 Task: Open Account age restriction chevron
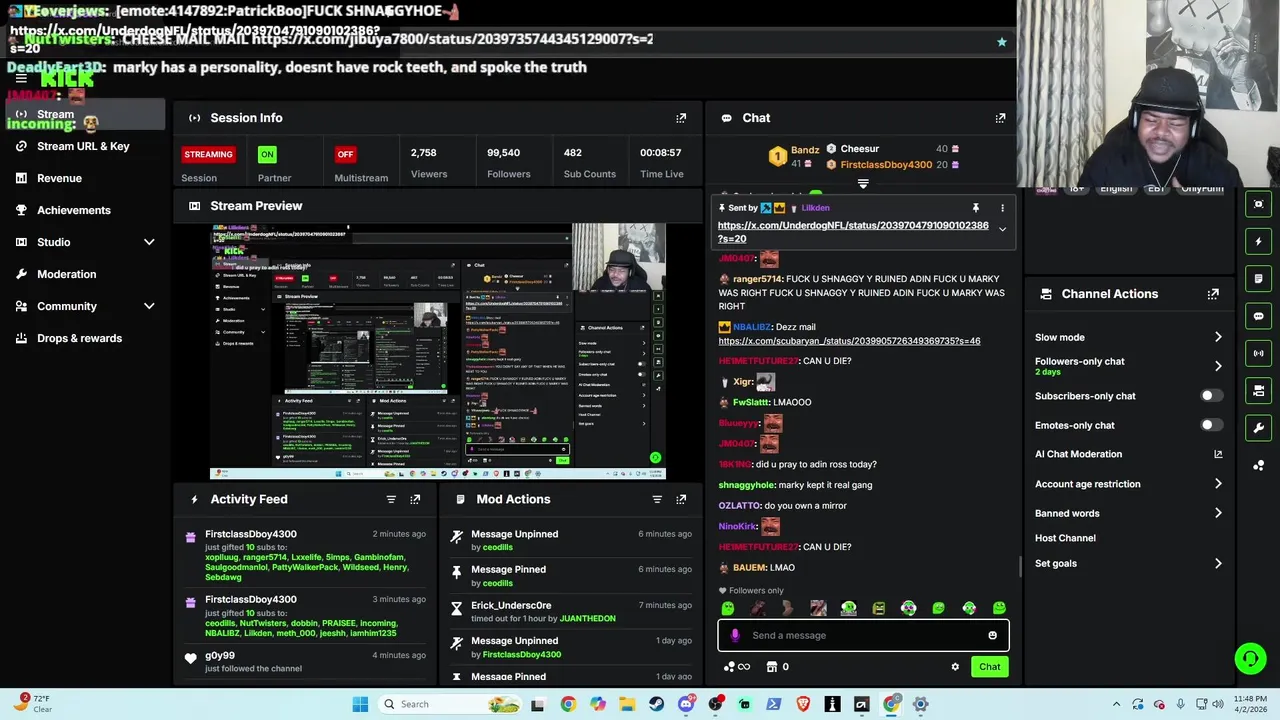(1218, 484)
